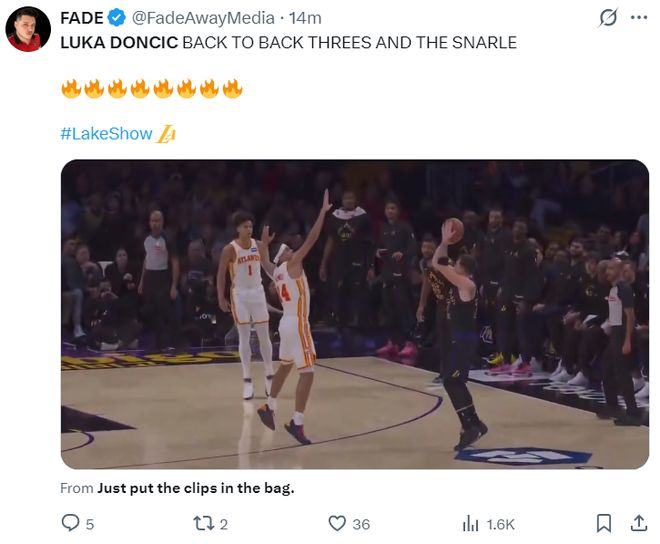Screen dimensions: 660x544
Task: Click the 36 likes count
Action: pyautogui.click(x=361, y=524)
